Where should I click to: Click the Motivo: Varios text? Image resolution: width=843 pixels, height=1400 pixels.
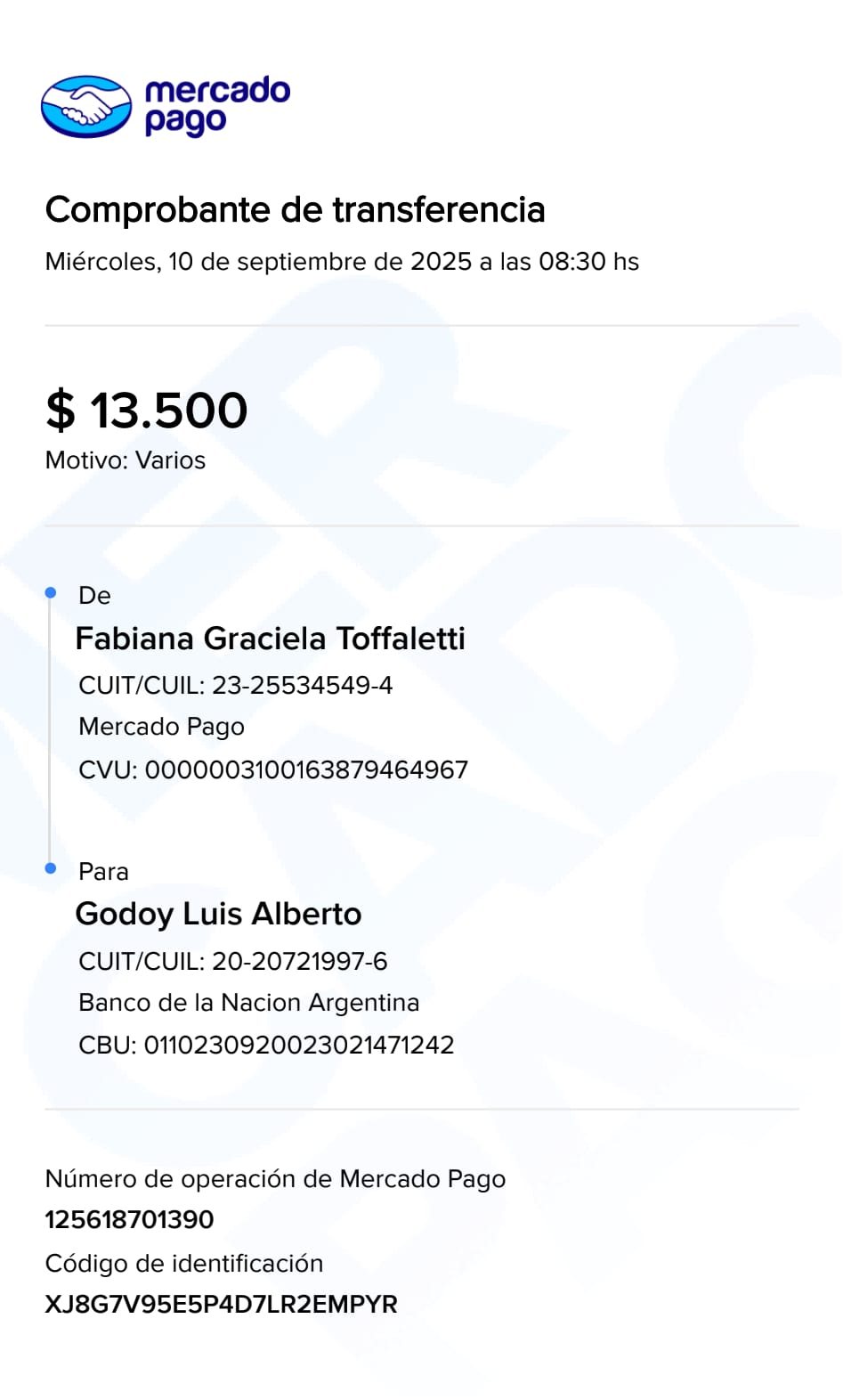[126, 460]
